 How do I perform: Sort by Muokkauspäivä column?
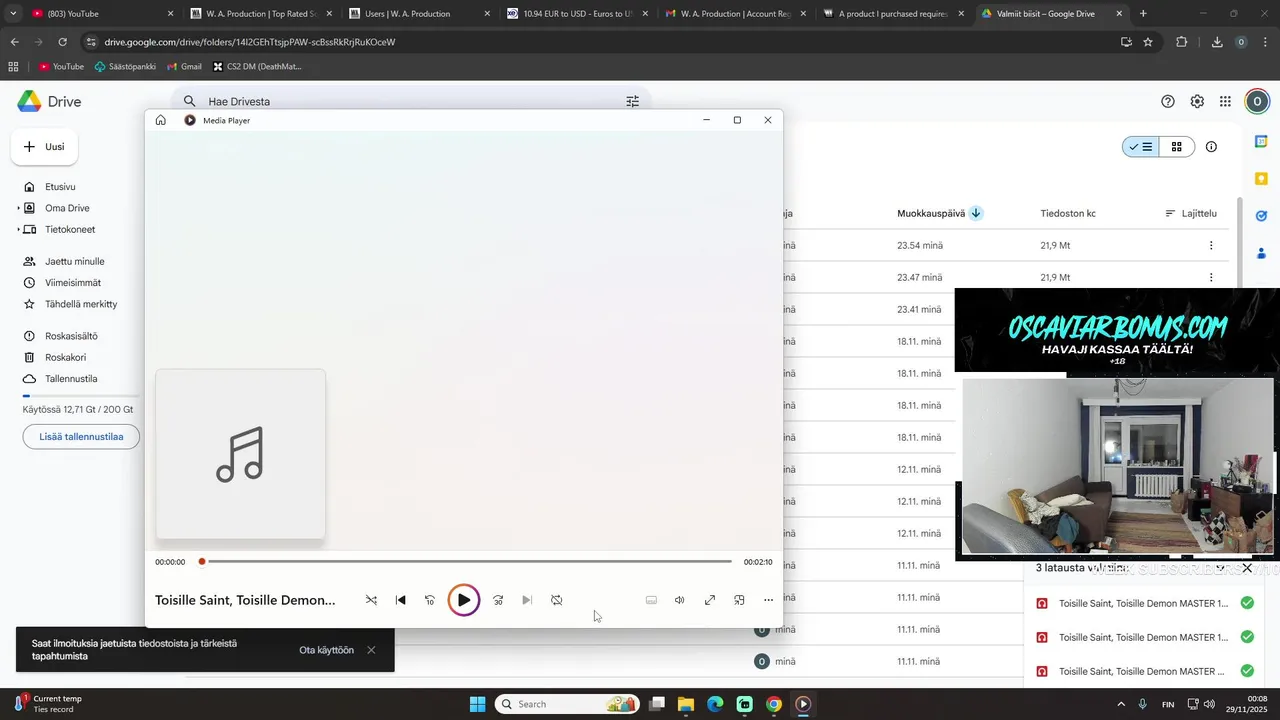pos(931,213)
